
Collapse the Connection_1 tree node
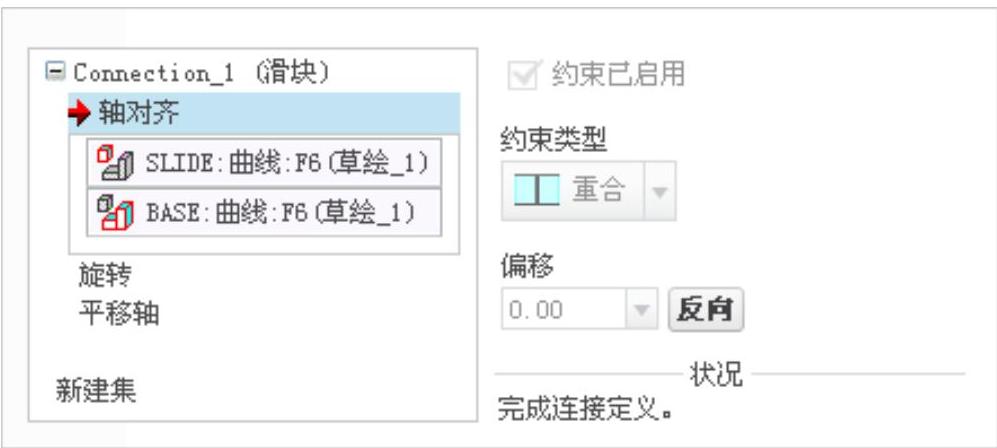coord(55,72)
